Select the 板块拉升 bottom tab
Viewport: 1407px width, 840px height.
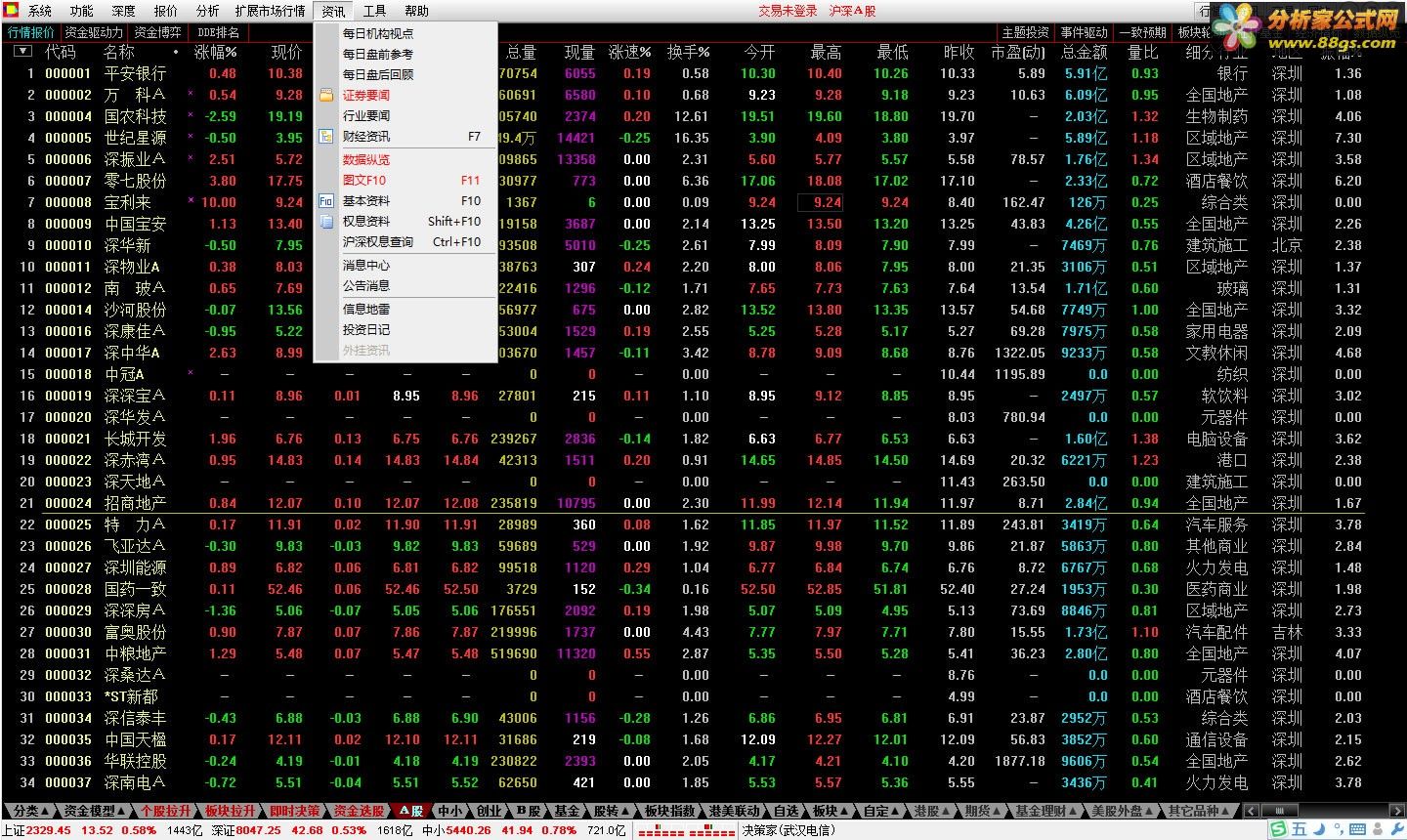pyautogui.click(x=231, y=811)
